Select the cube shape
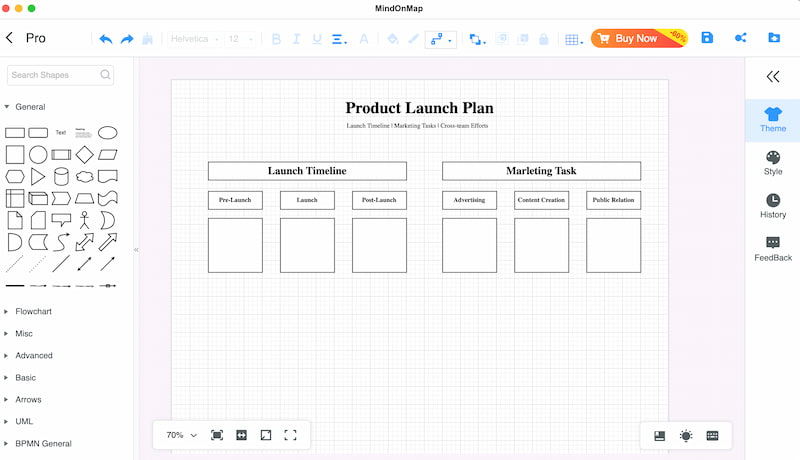The height and width of the screenshot is (460, 800). point(38,198)
